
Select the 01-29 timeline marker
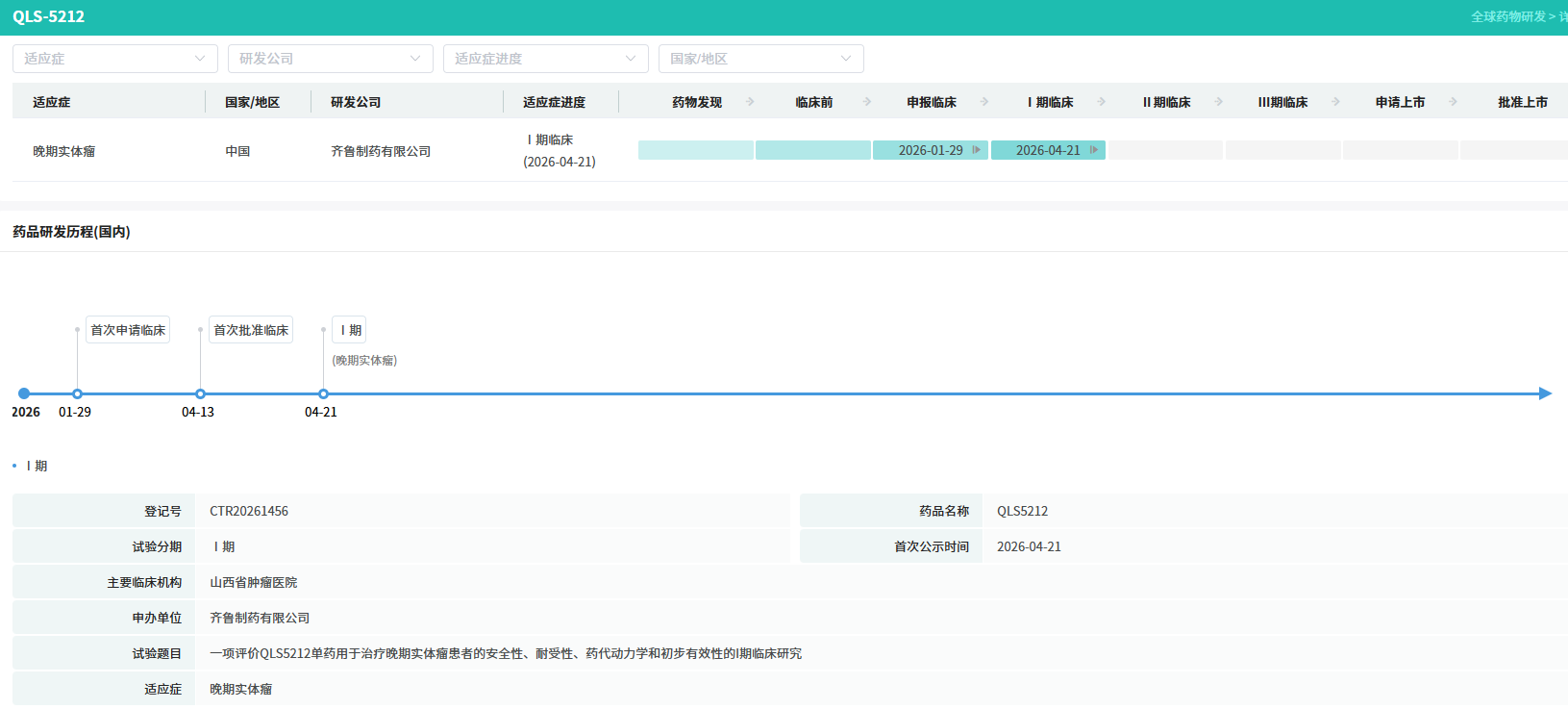(78, 393)
